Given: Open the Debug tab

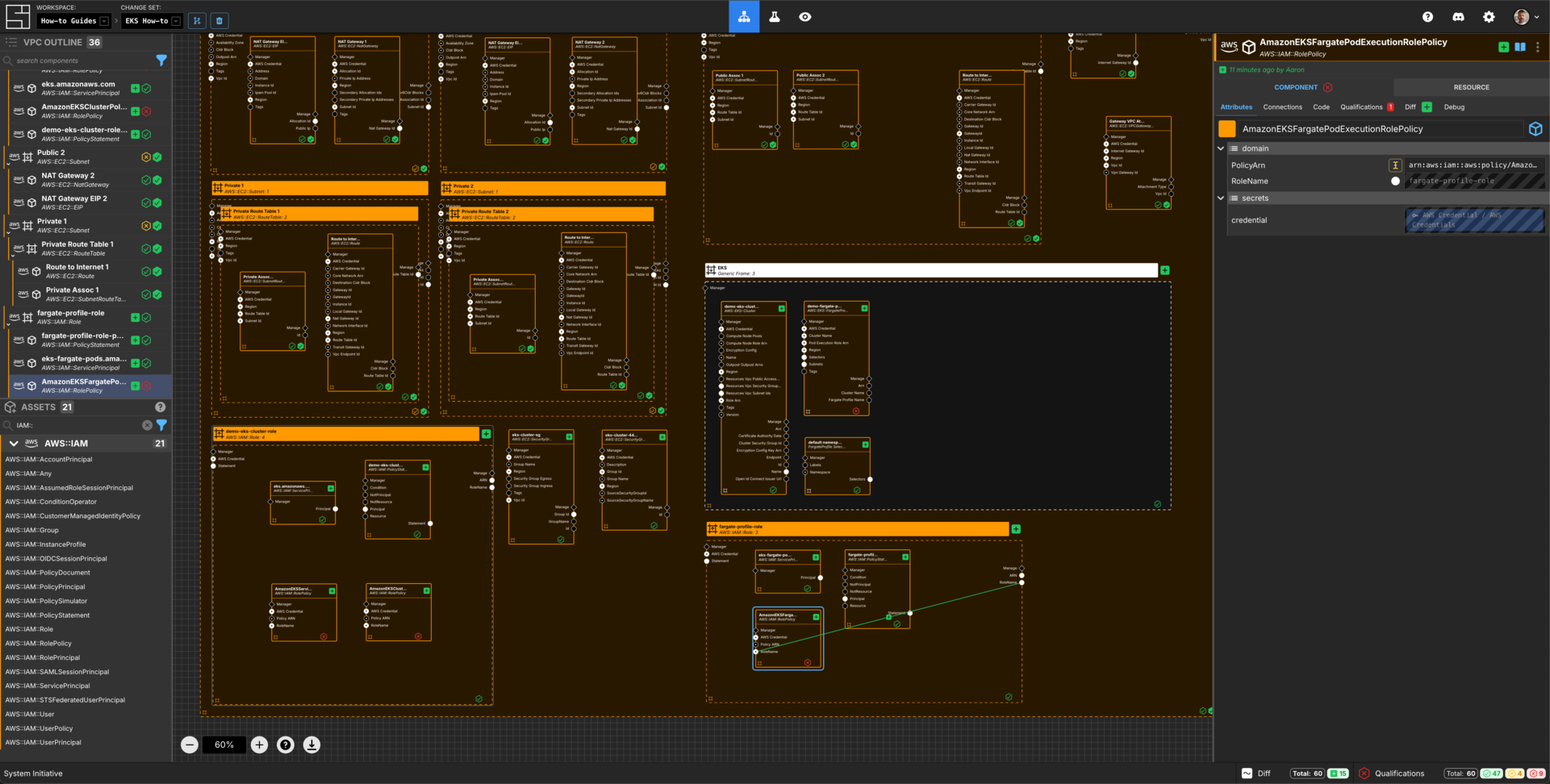Looking at the screenshot, I should pyautogui.click(x=1454, y=107).
